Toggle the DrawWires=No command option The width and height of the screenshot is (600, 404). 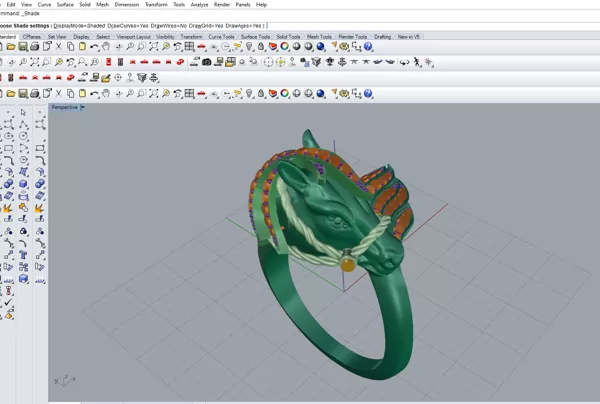169,26
